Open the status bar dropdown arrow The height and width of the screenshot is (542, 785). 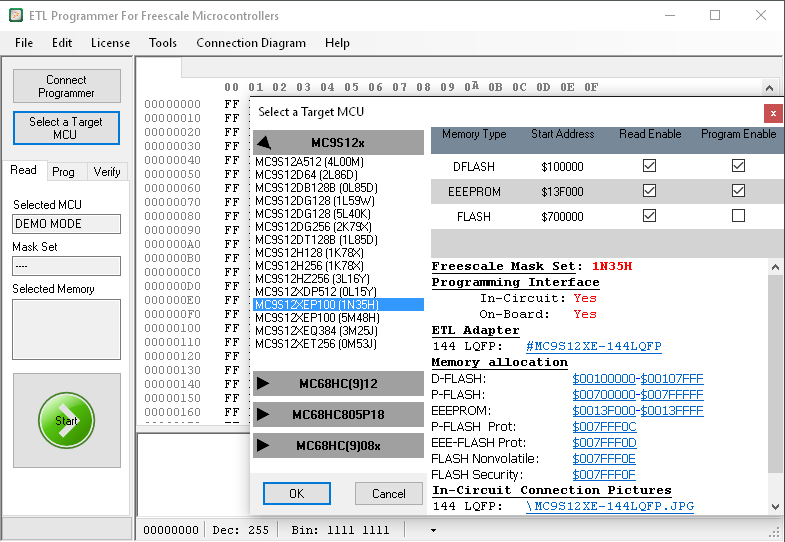434,530
